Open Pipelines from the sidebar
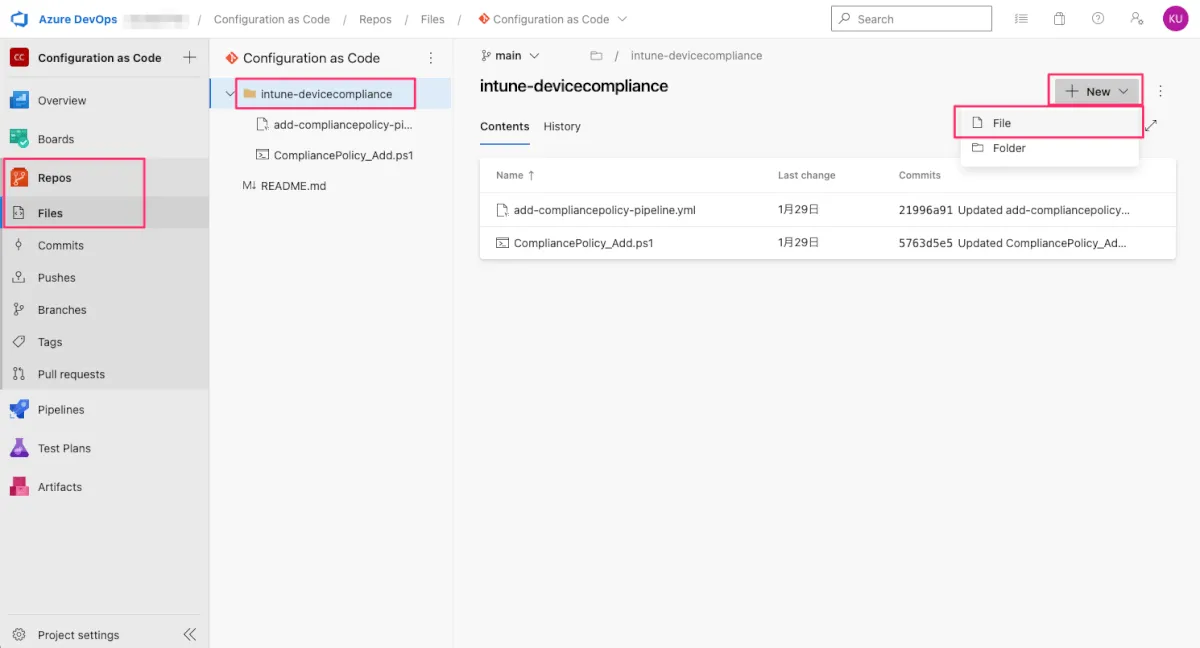The image size is (1200, 648). coord(60,410)
